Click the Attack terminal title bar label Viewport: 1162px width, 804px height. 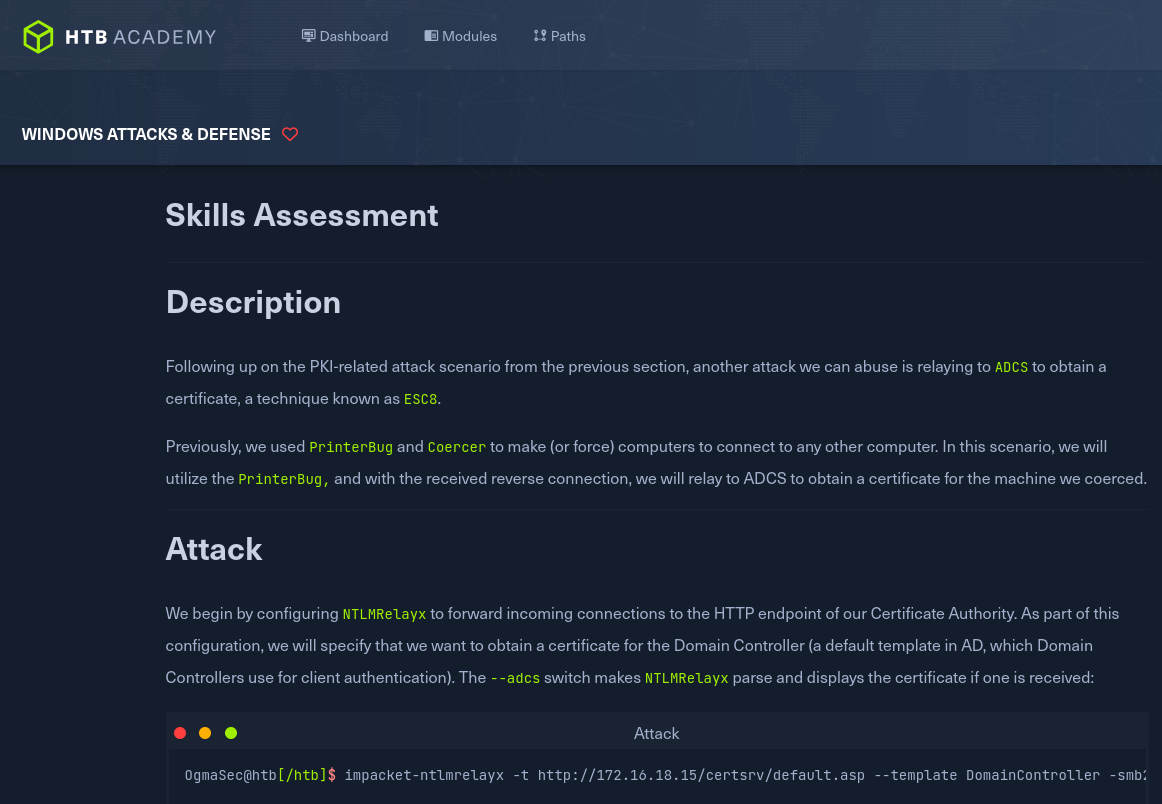tap(656, 733)
